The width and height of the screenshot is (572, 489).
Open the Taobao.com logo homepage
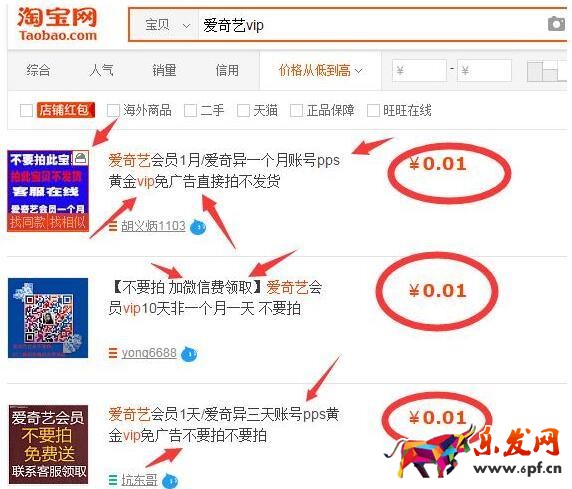57,24
